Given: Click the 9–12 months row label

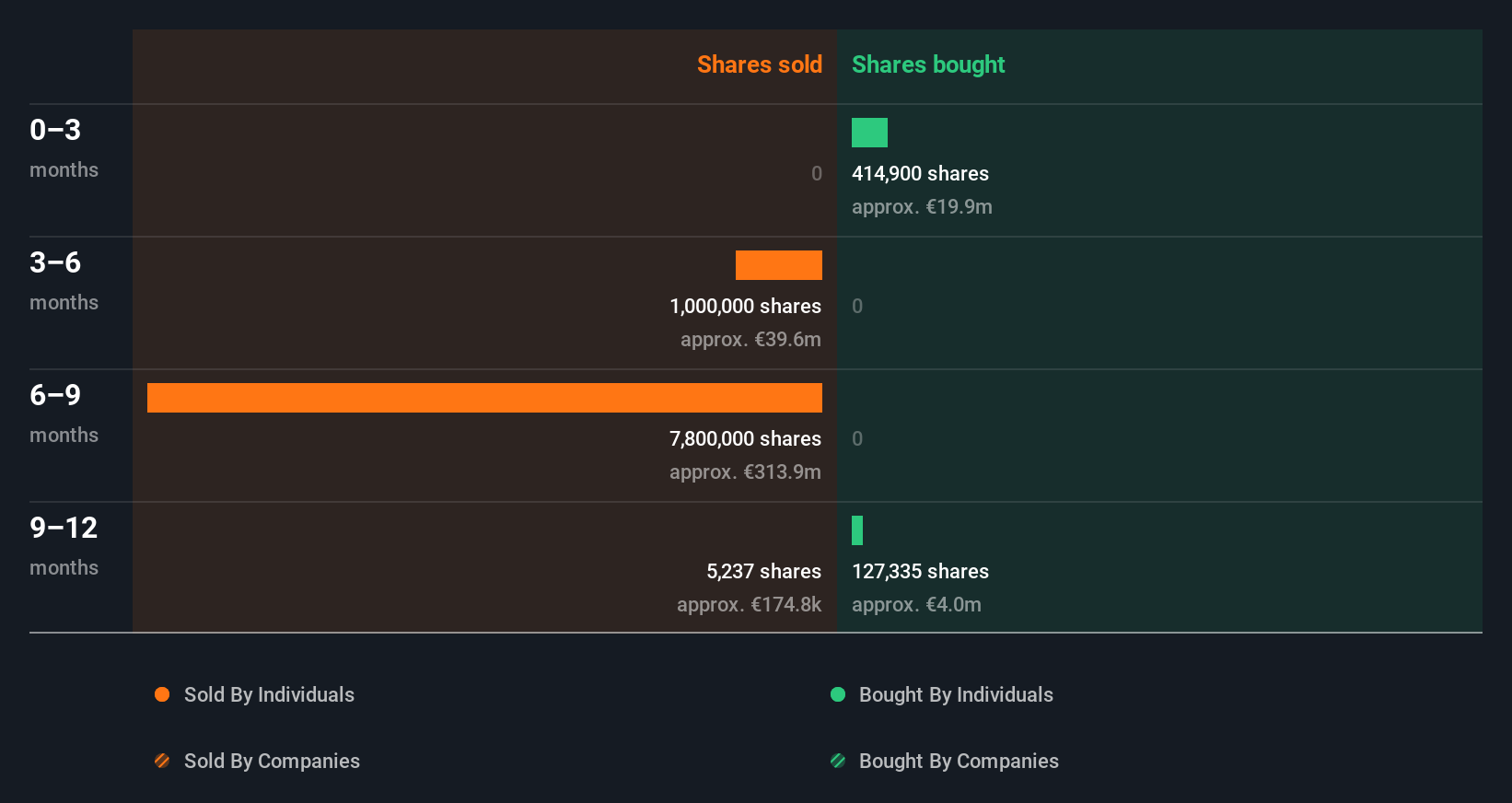Looking at the screenshot, I should [x=64, y=546].
